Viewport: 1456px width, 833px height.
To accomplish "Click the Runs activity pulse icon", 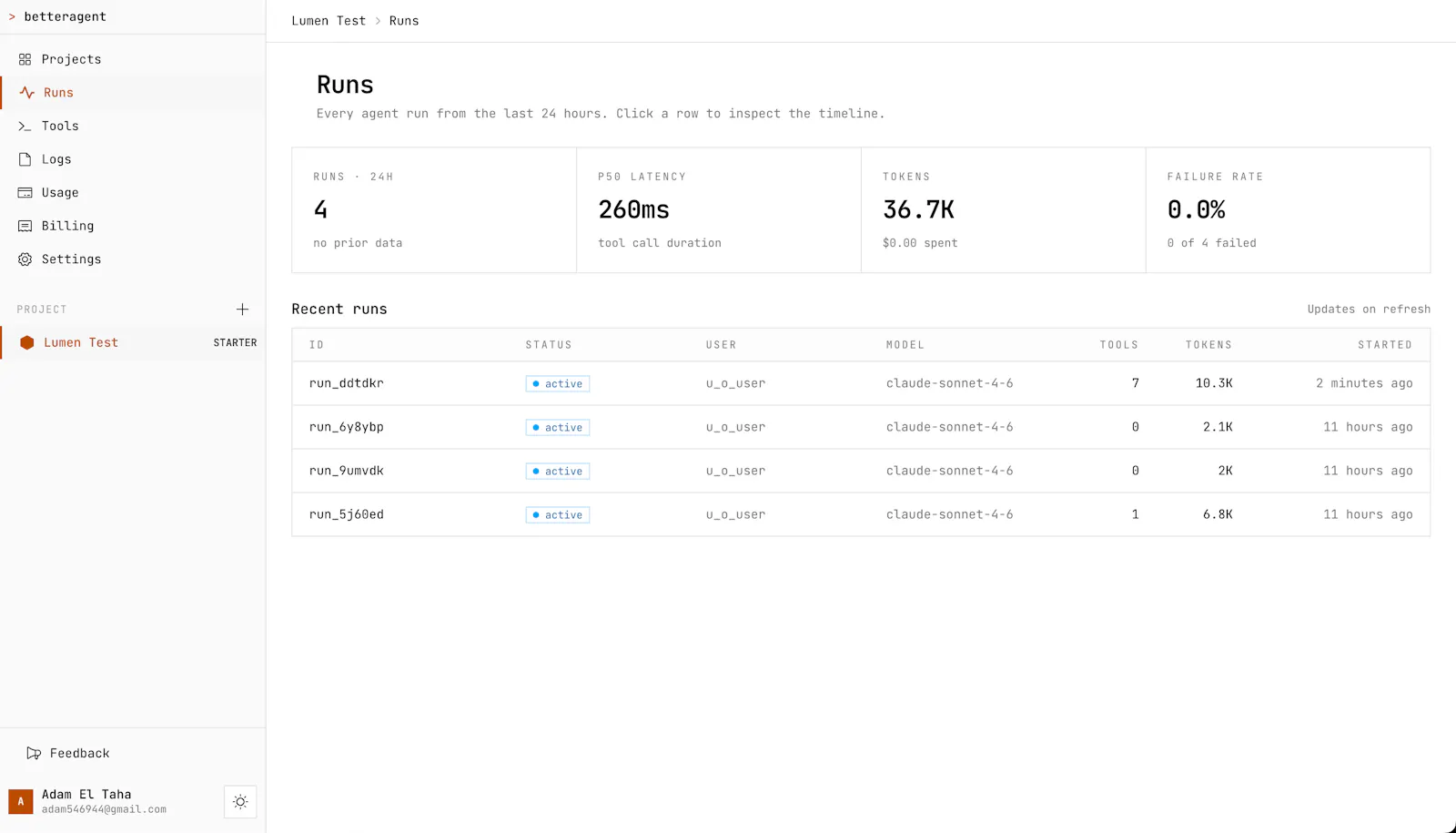I will click(27, 93).
